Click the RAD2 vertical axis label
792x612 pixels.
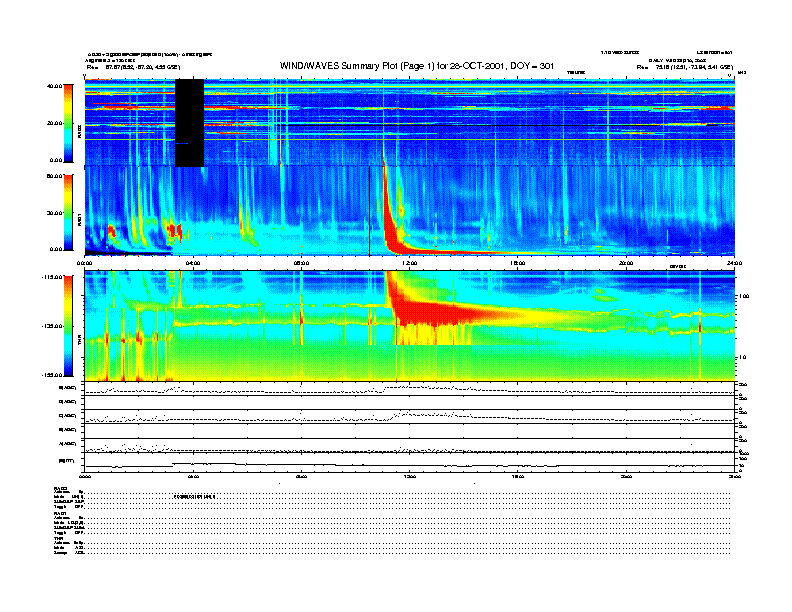(79, 132)
